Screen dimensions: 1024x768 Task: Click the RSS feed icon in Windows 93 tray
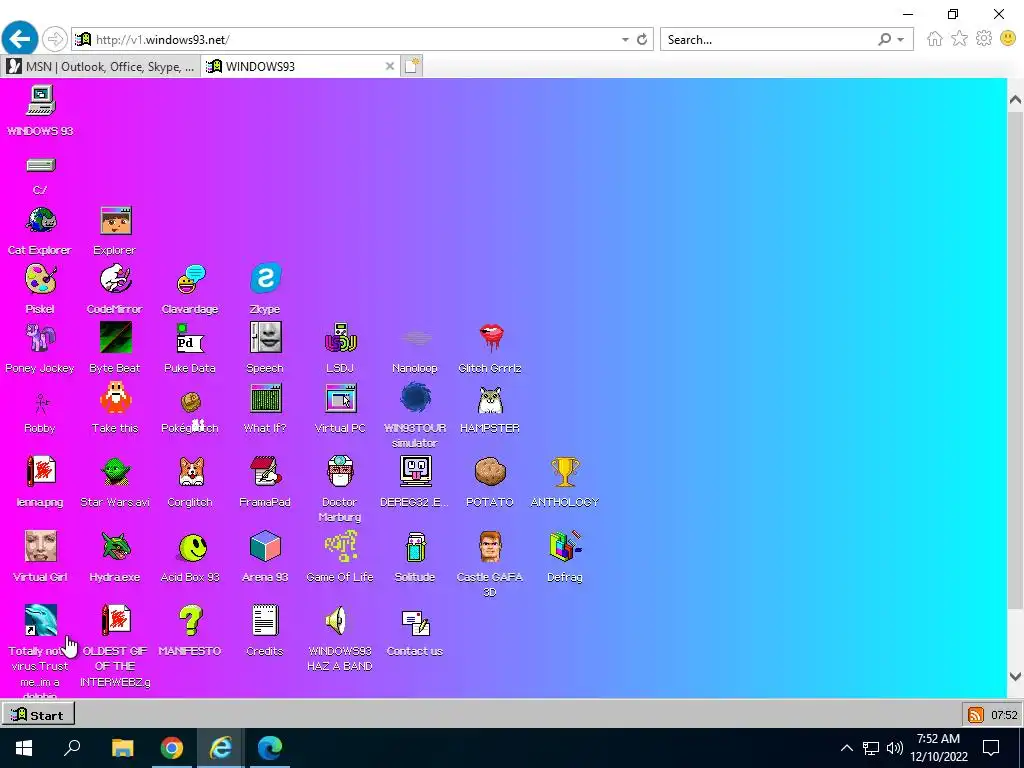tap(976, 715)
